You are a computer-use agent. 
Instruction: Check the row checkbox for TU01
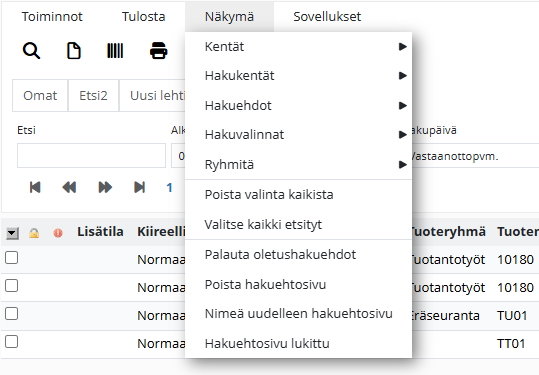pyautogui.click(x=11, y=313)
